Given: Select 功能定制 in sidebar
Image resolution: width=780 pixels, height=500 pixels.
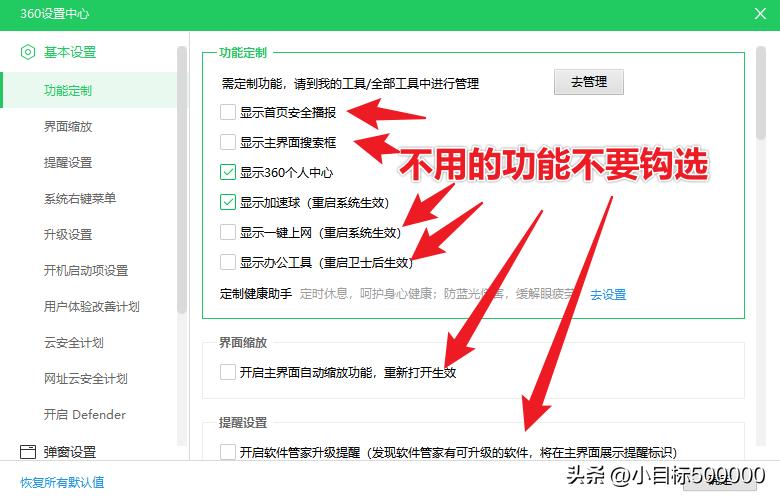Looking at the screenshot, I should pos(89,90).
